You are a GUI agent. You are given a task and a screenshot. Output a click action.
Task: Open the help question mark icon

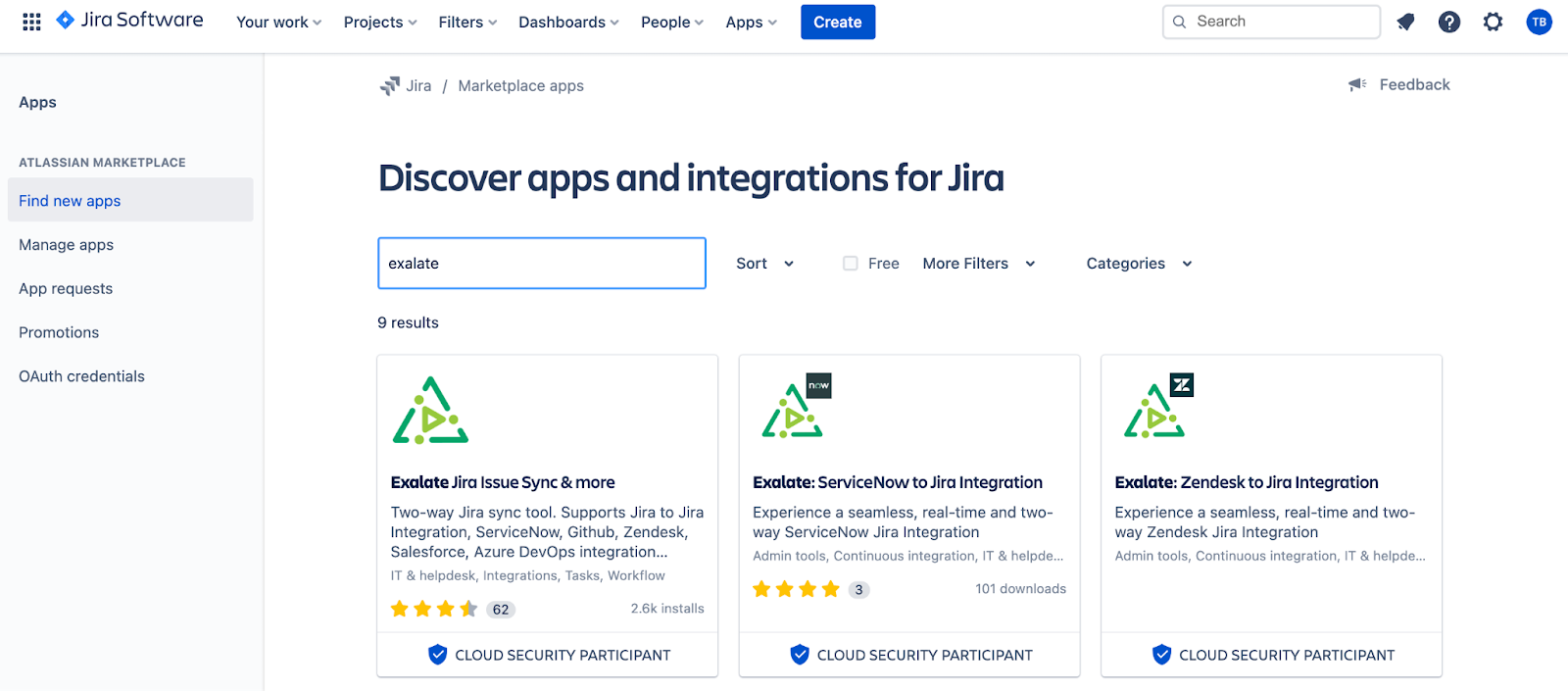click(x=1448, y=22)
